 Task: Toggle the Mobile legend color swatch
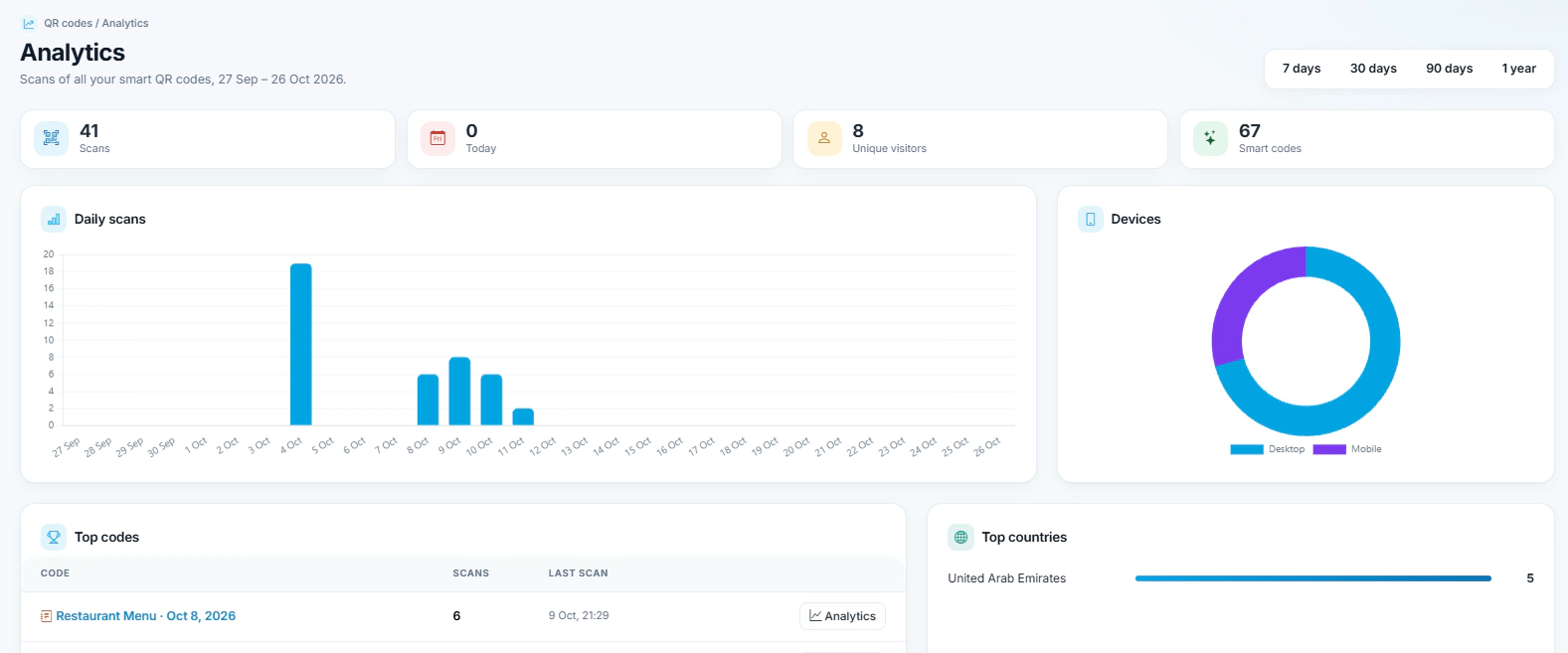(1329, 449)
